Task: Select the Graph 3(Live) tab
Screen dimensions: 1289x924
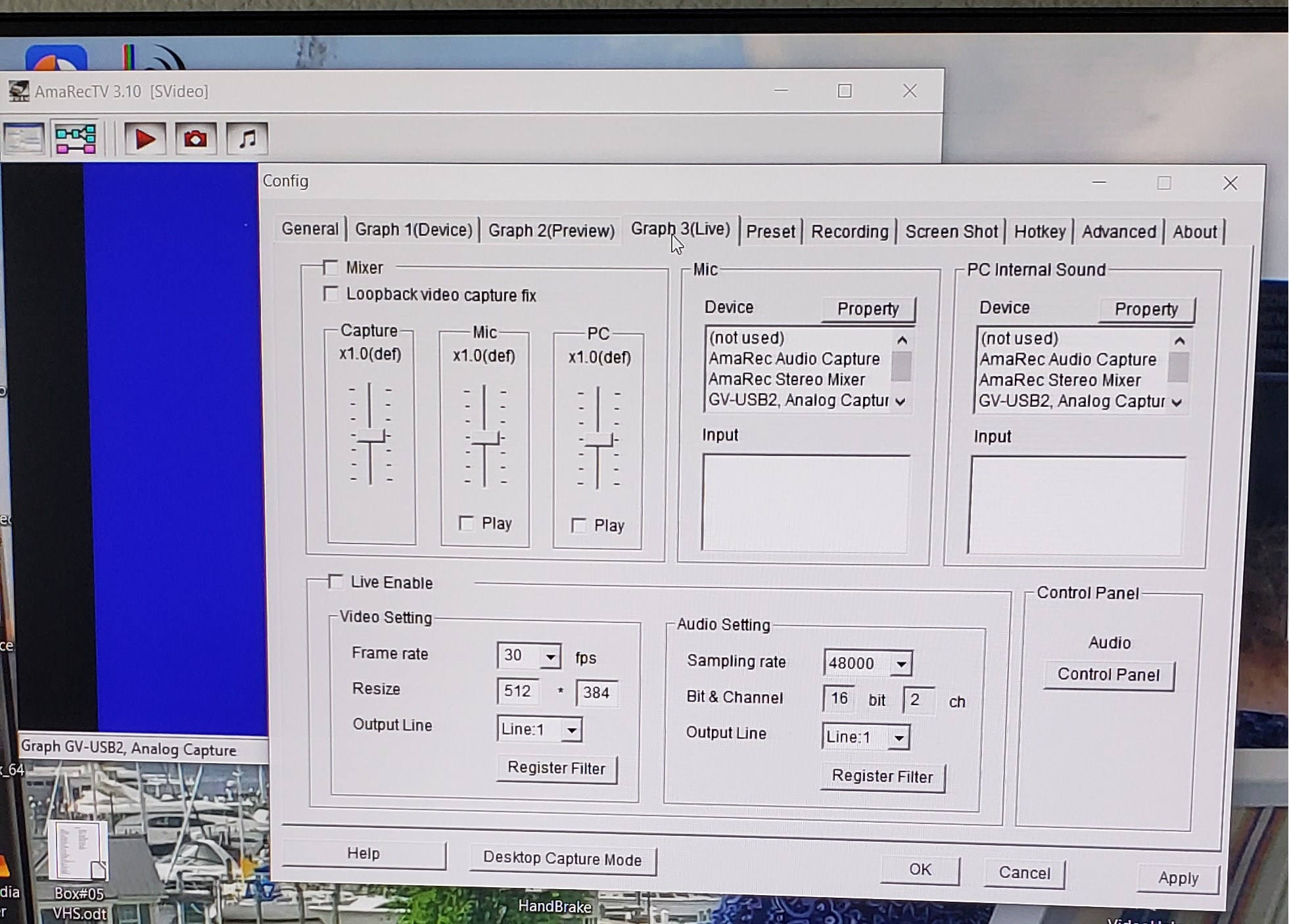Action: (x=680, y=229)
